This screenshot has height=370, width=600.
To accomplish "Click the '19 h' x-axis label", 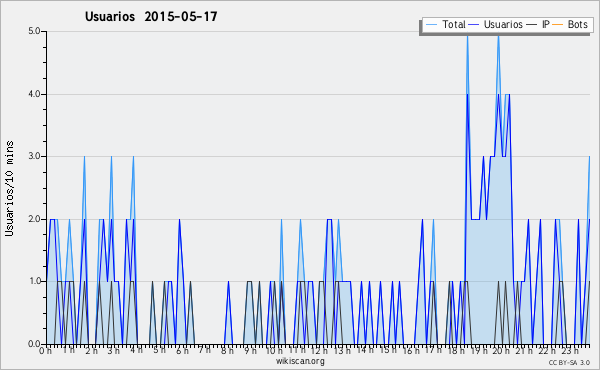I will pos(479,351).
